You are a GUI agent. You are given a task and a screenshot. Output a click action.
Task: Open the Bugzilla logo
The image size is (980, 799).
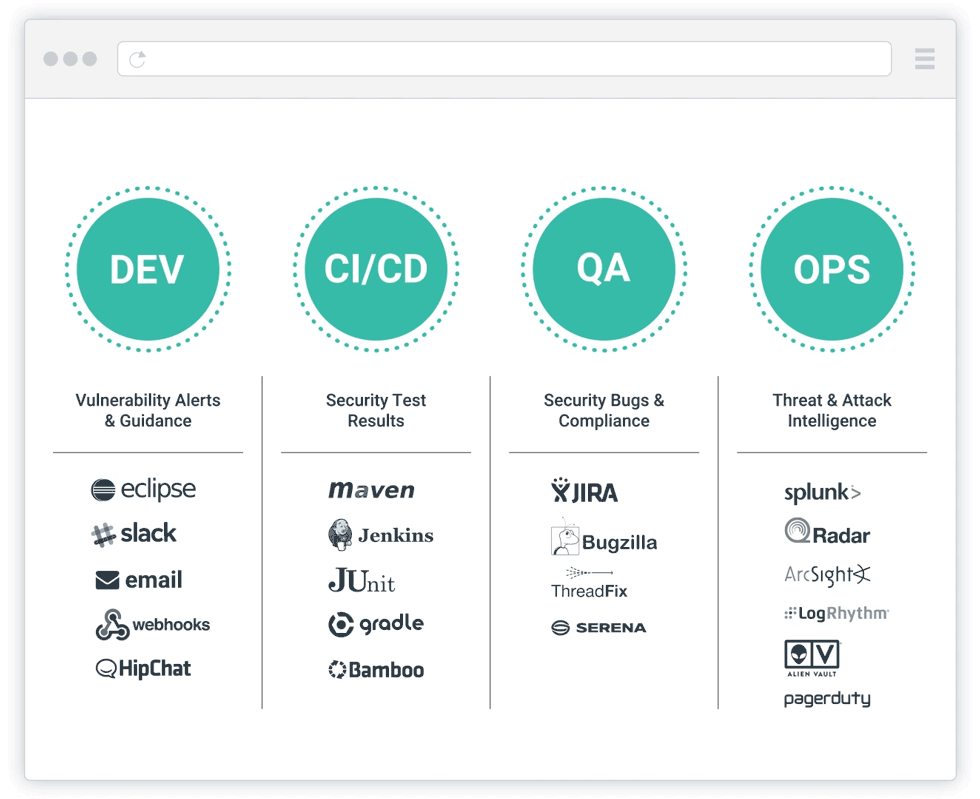(x=604, y=542)
